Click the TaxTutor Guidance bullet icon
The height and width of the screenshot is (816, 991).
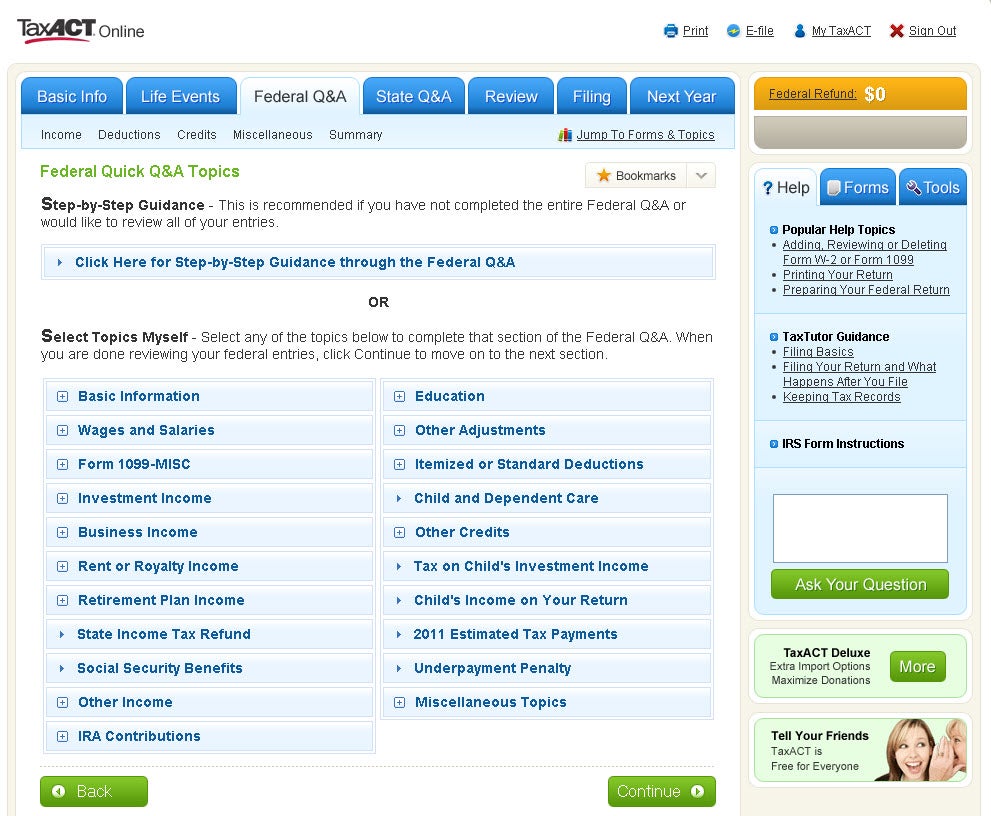[x=774, y=337]
